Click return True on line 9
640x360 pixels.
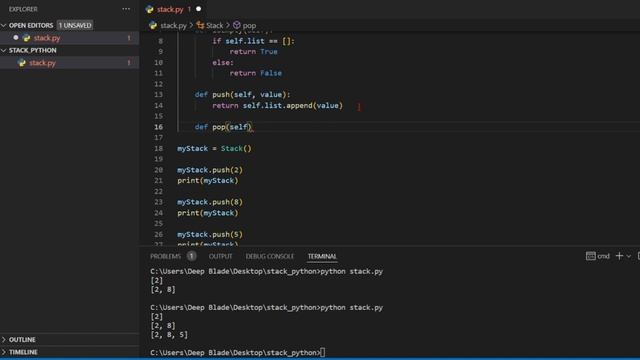253,52
